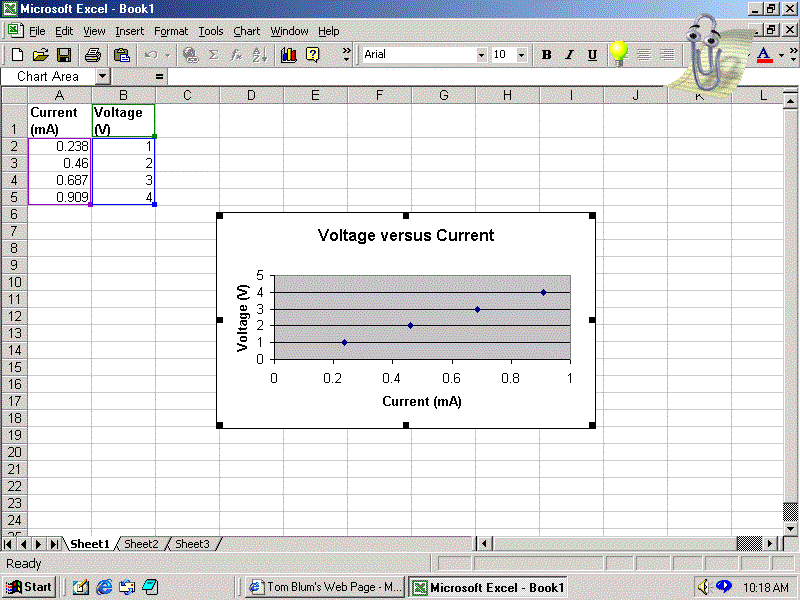
Task: Click the Excel workbook icon in menu bar
Action: coord(15,30)
